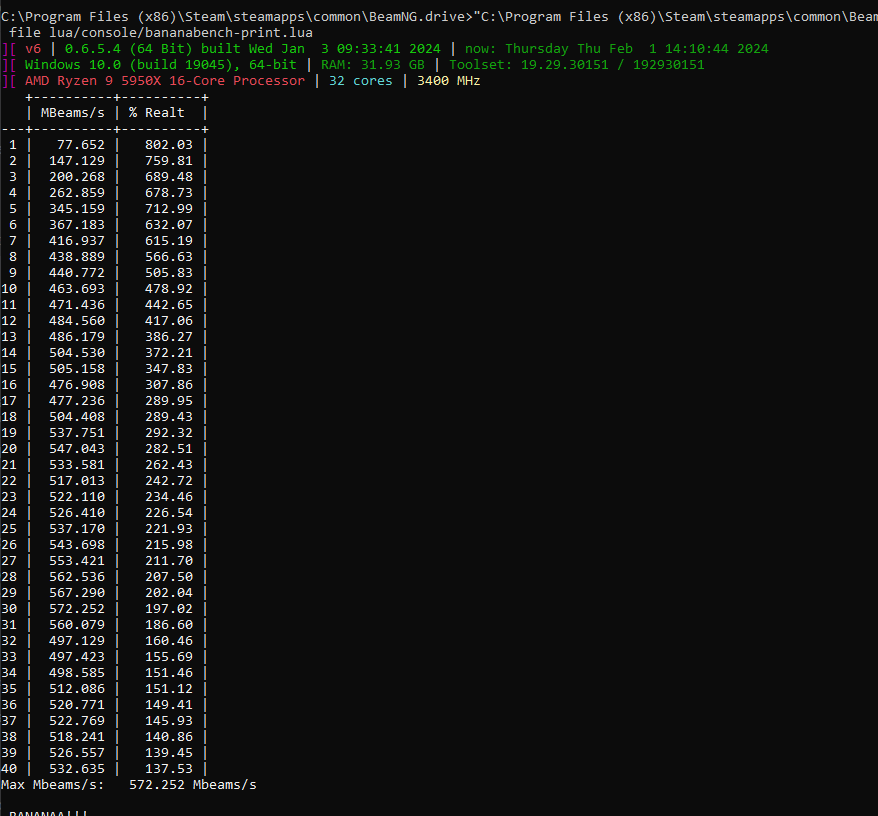The image size is (878, 816).
Task: Click the value 486.179 in row 13
Action: coord(77,337)
